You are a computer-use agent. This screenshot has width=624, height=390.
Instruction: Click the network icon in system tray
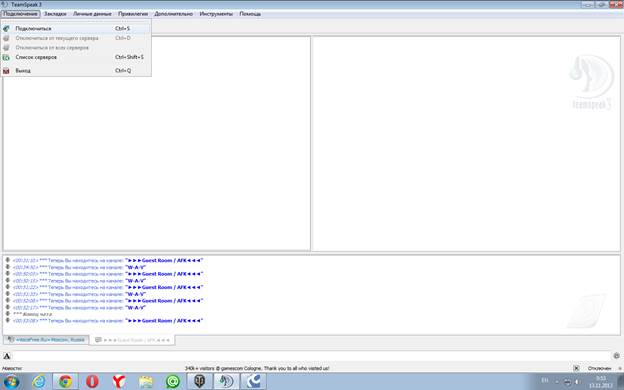[567, 382]
